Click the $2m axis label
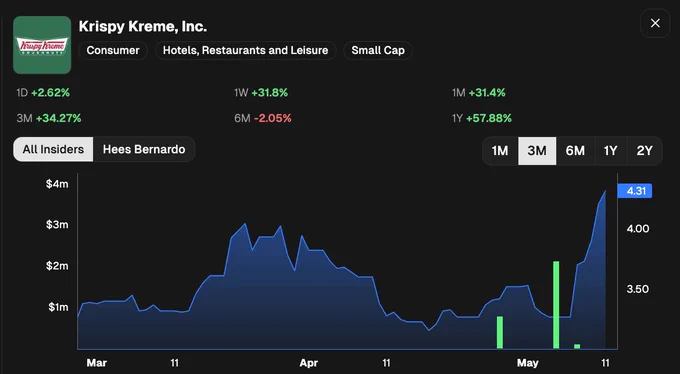This screenshot has width=680, height=374. tap(57, 266)
